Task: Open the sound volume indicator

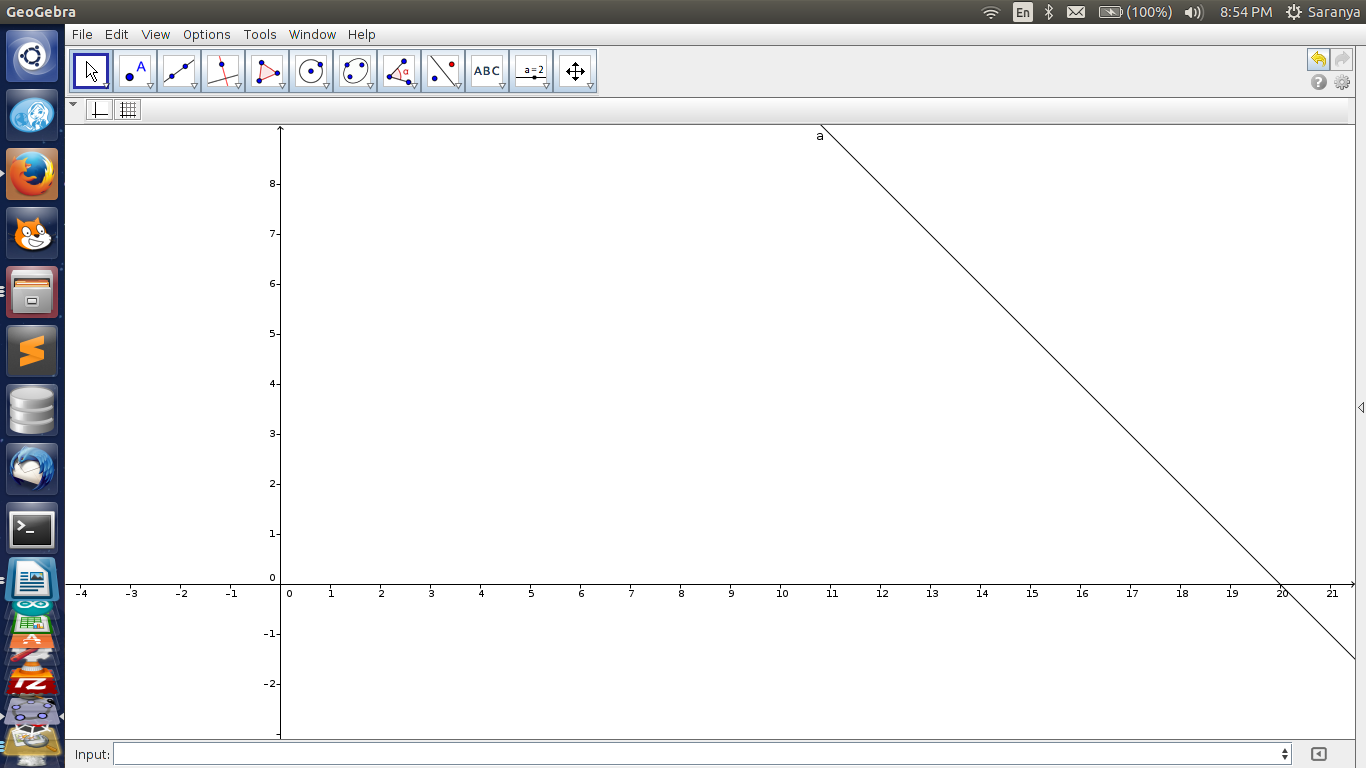Action: tap(1193, 12)
